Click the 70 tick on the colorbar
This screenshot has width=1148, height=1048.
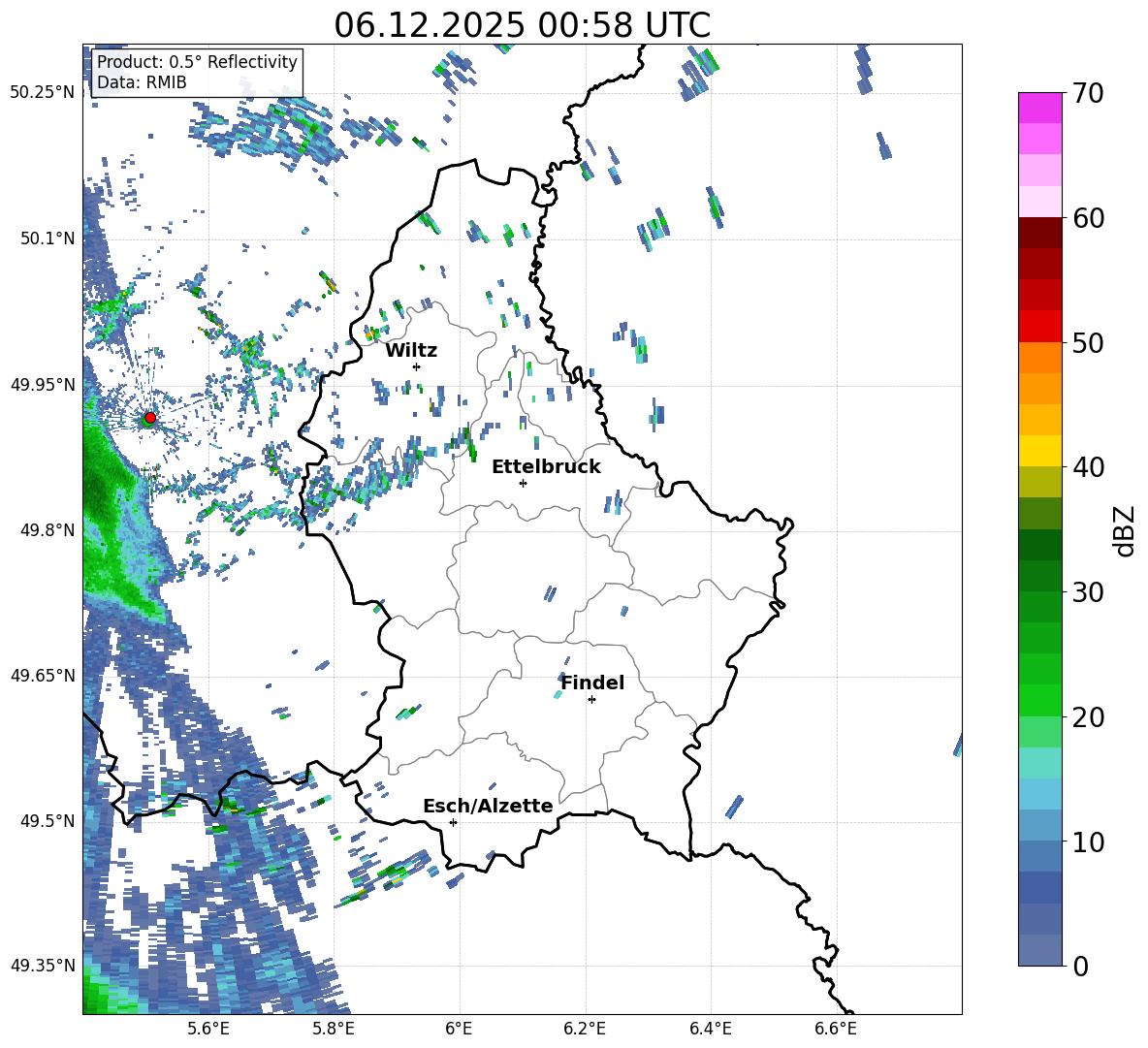pyautogui.click(x=1088, y=93)
